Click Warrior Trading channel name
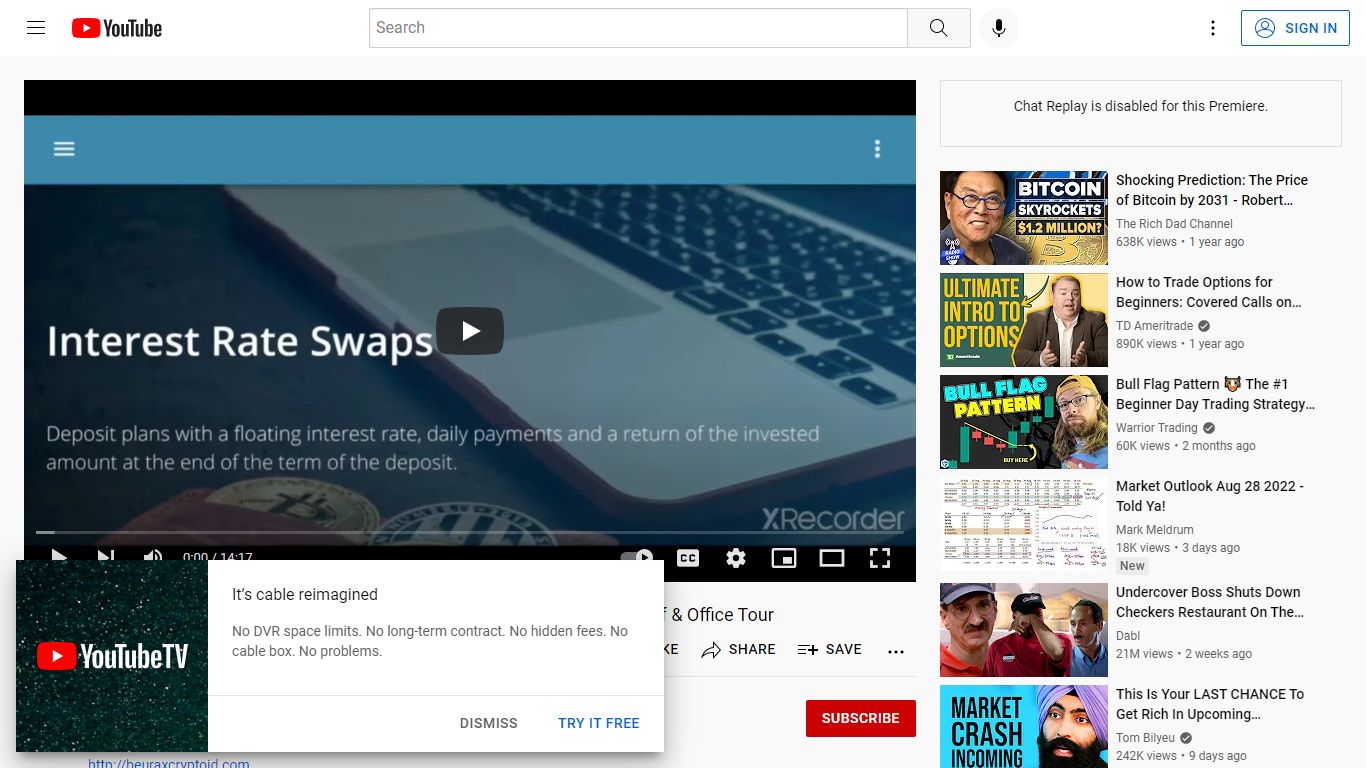The width and height of the screenshot is (1366, 768). [1157, 428]
